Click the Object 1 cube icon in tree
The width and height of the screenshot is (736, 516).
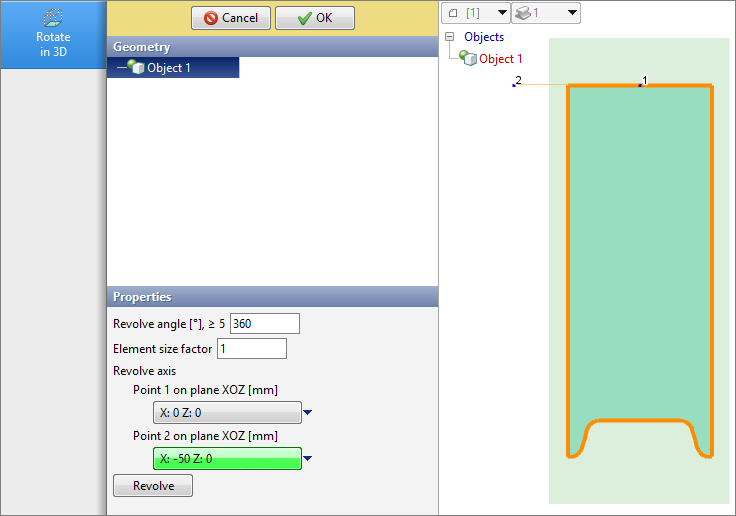click(x=467, y=59)
